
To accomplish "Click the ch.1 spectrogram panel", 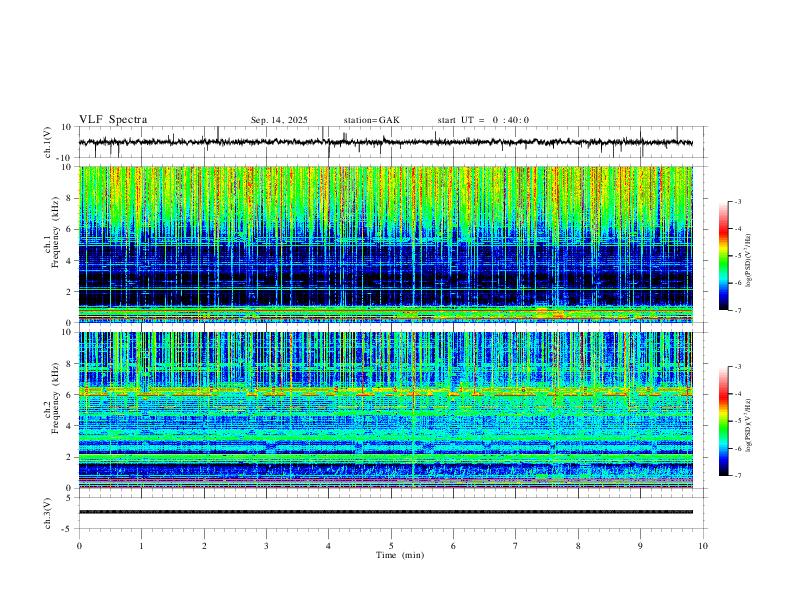I will (386, 244).
